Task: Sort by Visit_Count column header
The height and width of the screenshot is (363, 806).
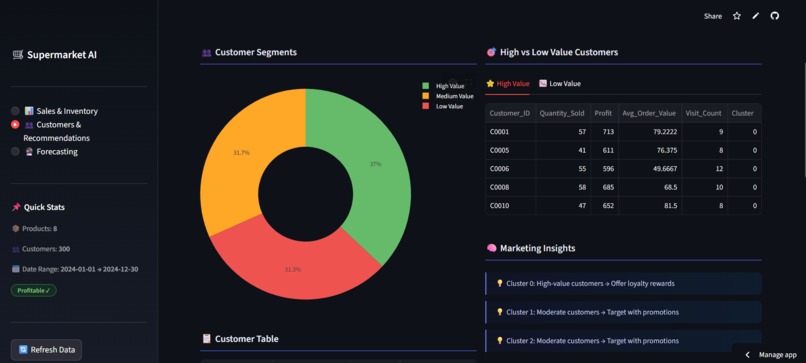Action: coord(704,113)
